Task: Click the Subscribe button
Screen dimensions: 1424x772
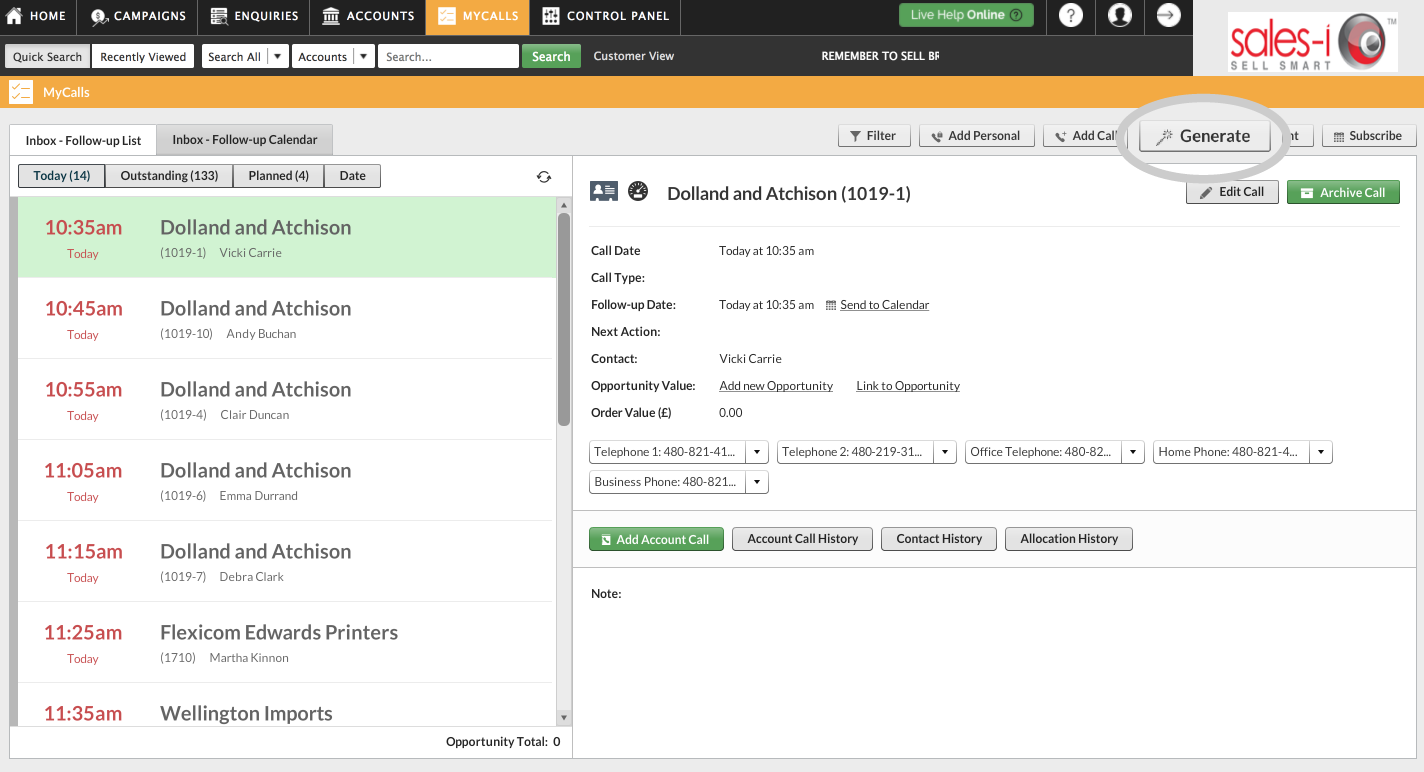Action: click(1368, 136)
